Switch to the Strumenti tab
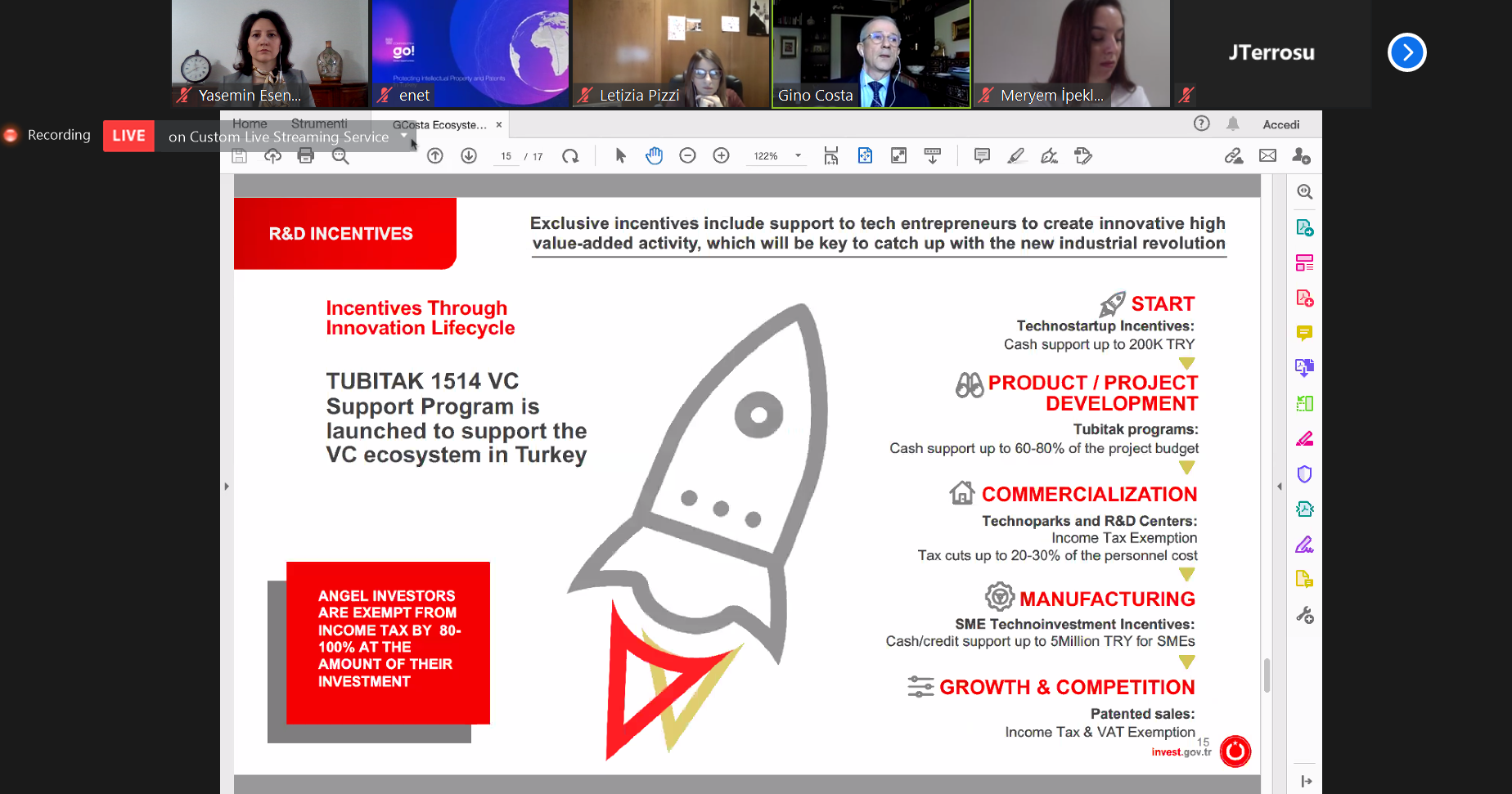 pyautogui.click(x=319, y=123)
